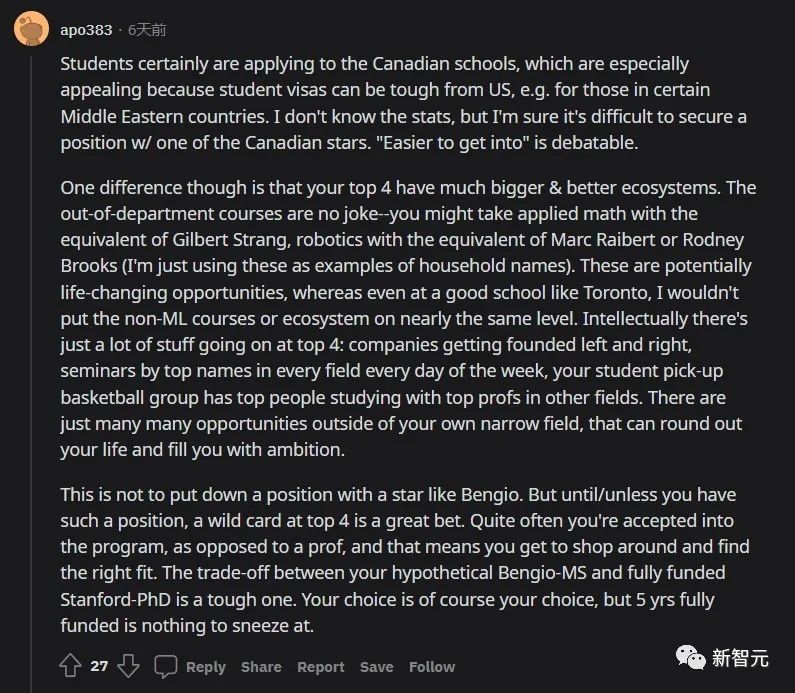Share this comment via Share button
795x693 pixels.
[x=261, y=667]
